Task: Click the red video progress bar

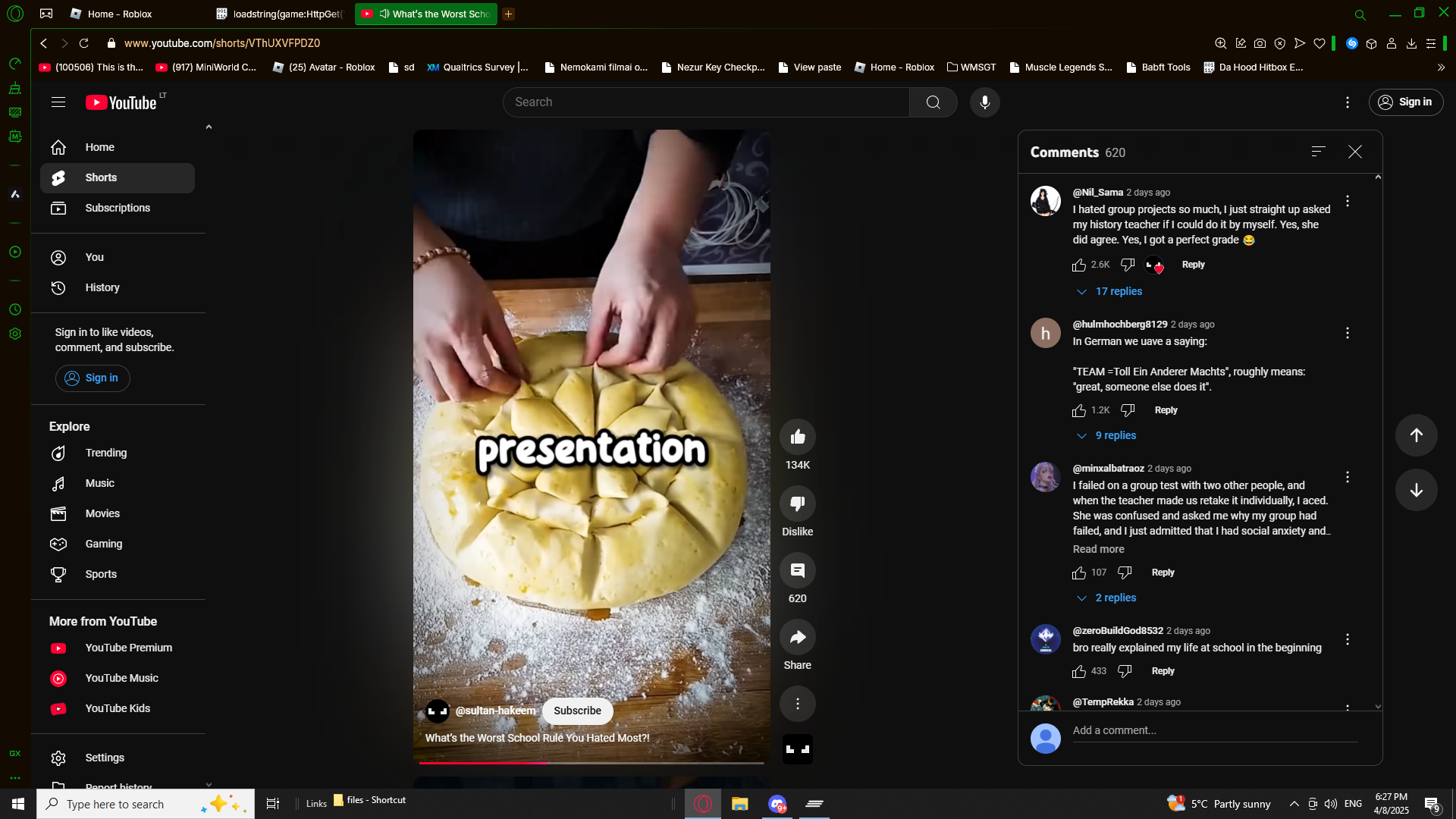Action: click(485, 762)
